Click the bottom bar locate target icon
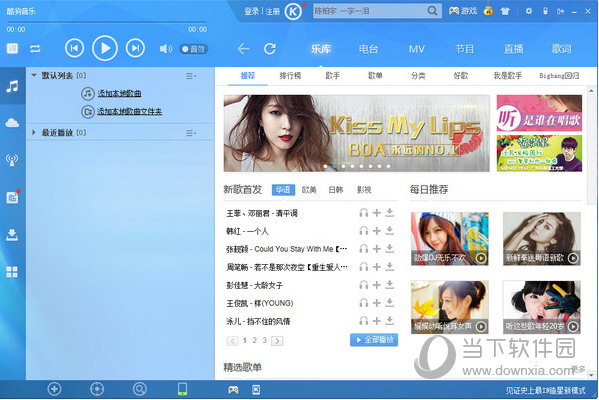The image size is (599, 400). click(97, 389)
